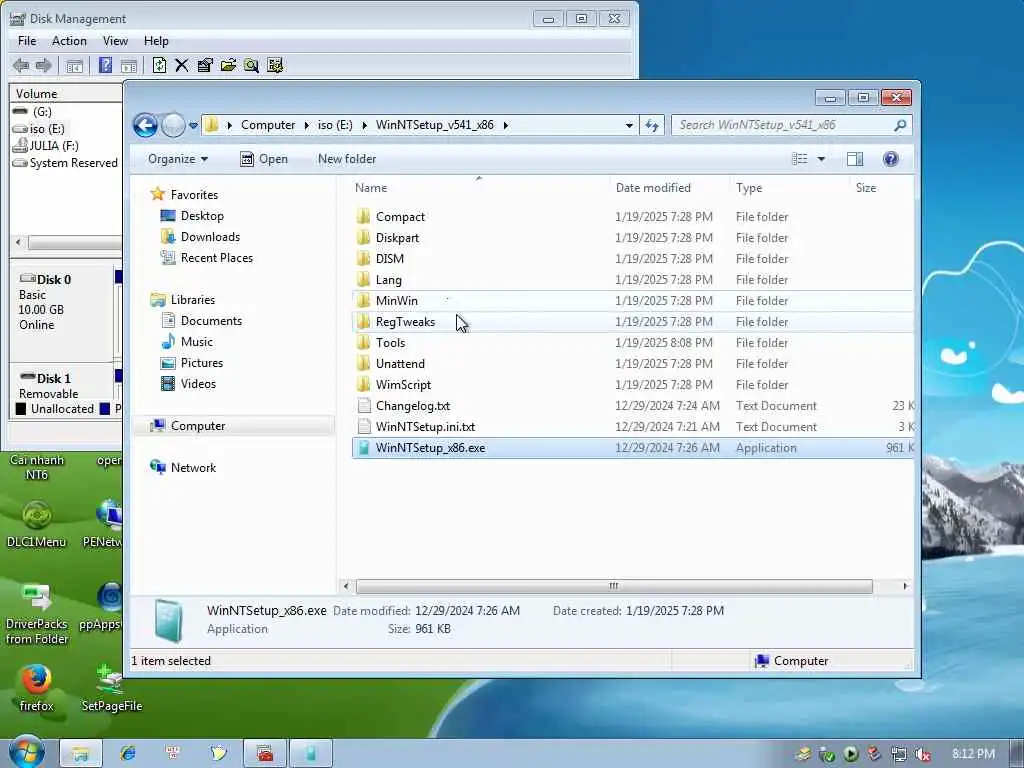The width and height of the screenshot is (1024, 768).
Task: Click the New folder button
Action: (347, 159)
